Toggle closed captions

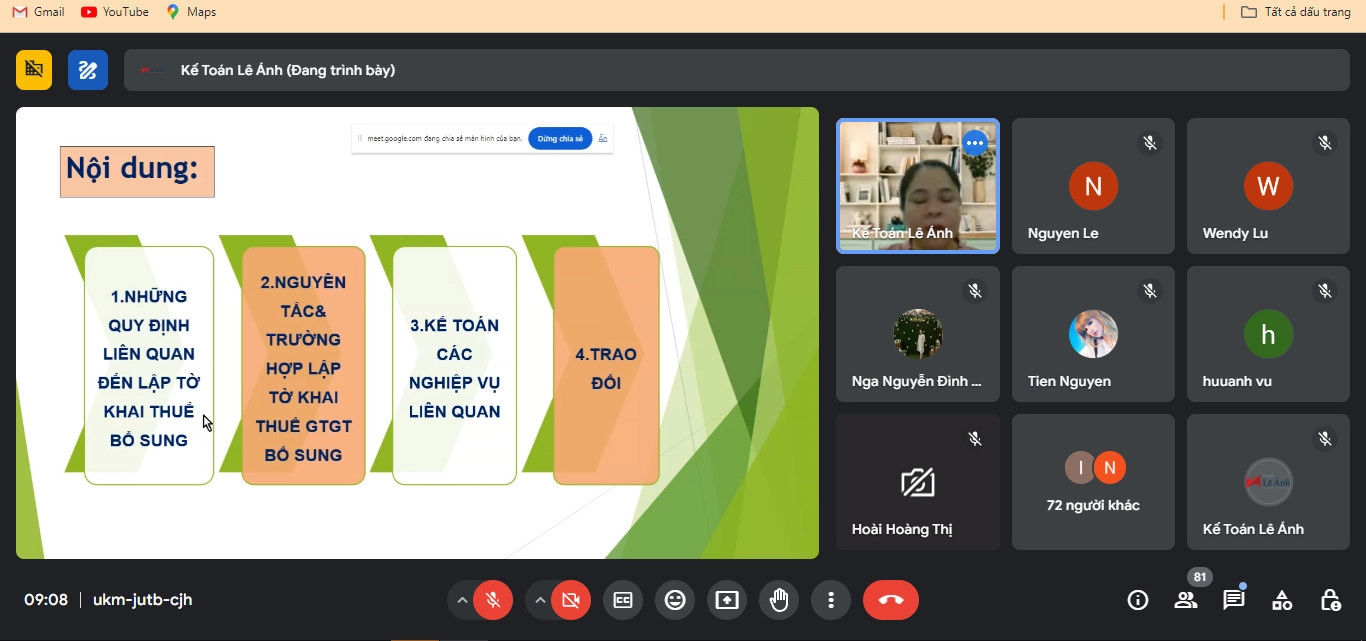point(623,600)
